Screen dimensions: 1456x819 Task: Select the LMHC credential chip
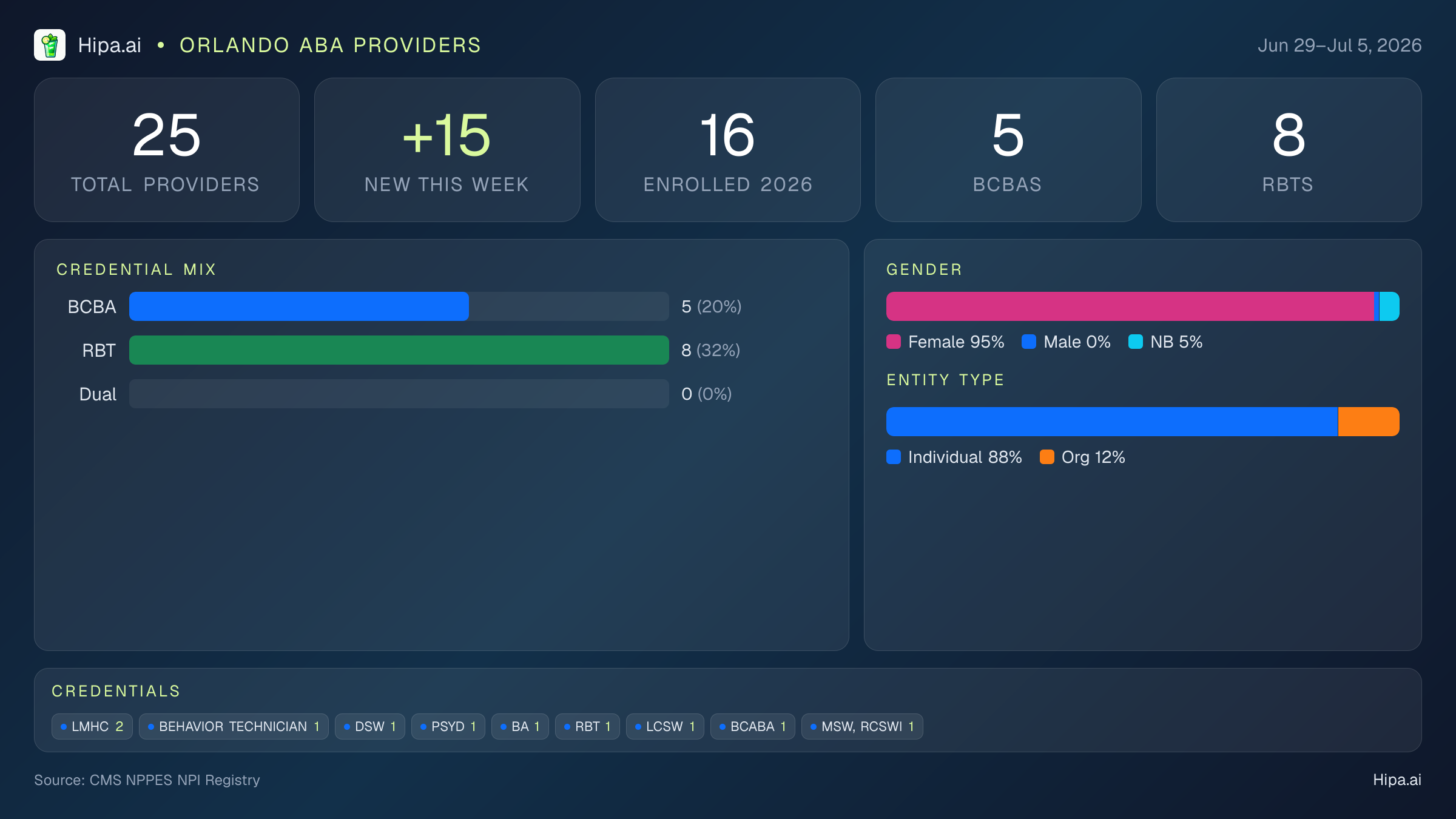92,726
